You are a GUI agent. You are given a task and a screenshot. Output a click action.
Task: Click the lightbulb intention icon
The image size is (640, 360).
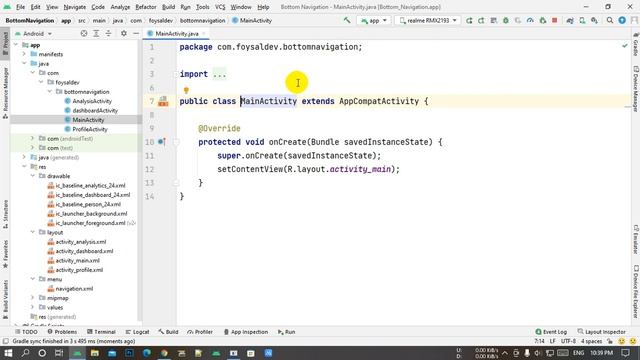pos(186,90)
